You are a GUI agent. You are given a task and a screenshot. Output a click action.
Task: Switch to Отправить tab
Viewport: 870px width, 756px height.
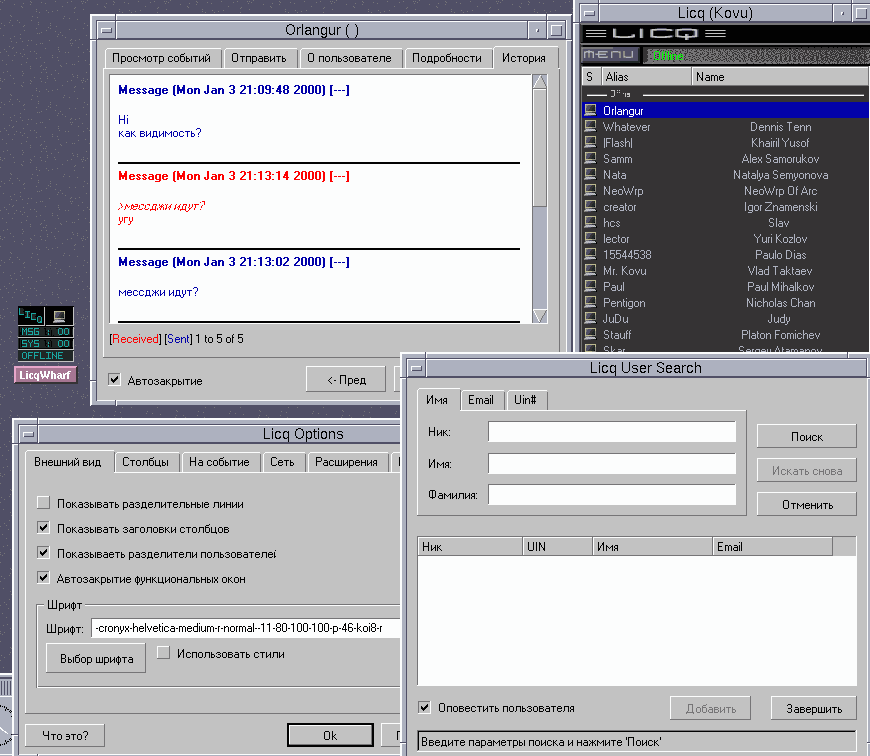click(259, 58)
